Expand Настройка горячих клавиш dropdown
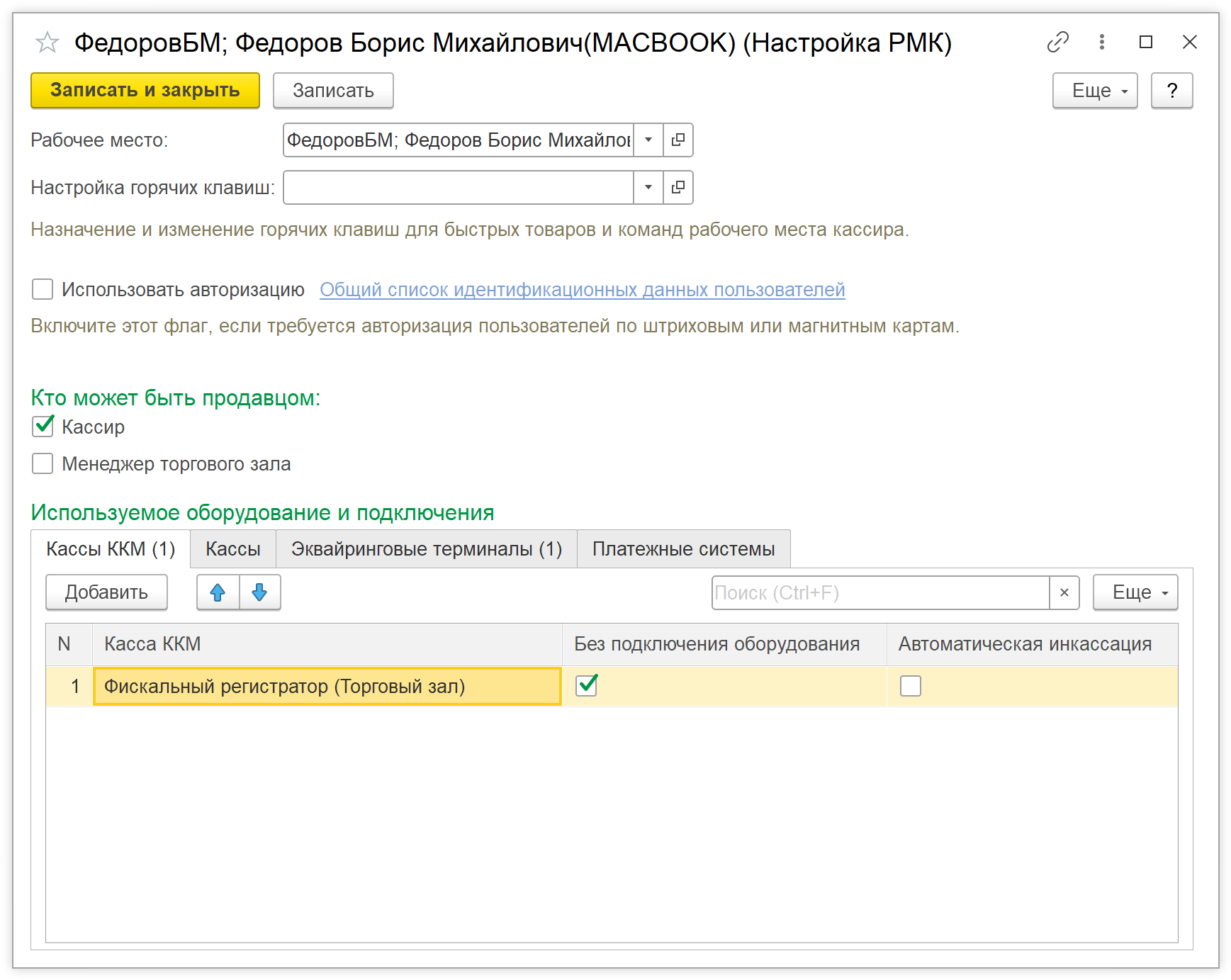 point(648,188)
